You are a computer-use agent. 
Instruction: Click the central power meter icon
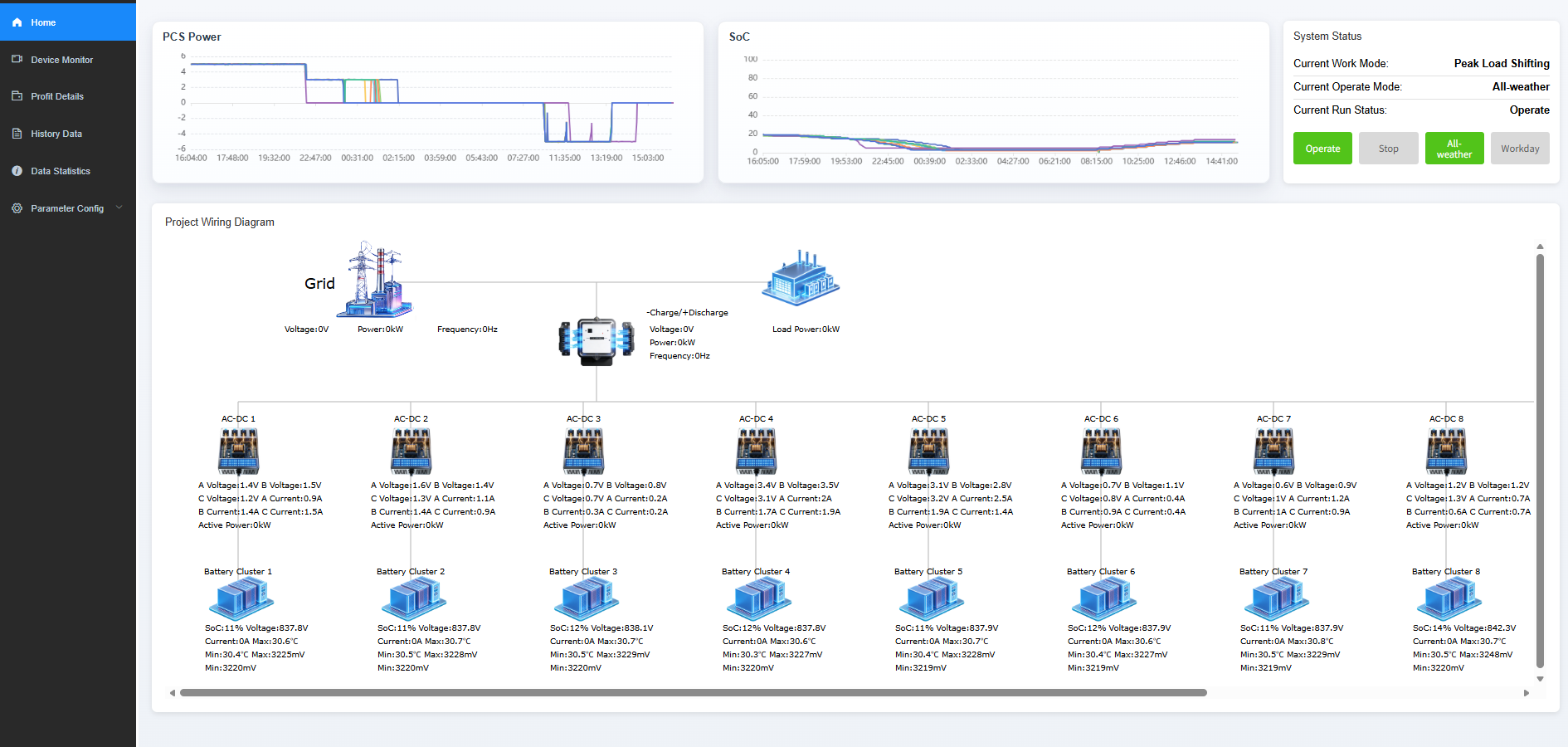596,341
